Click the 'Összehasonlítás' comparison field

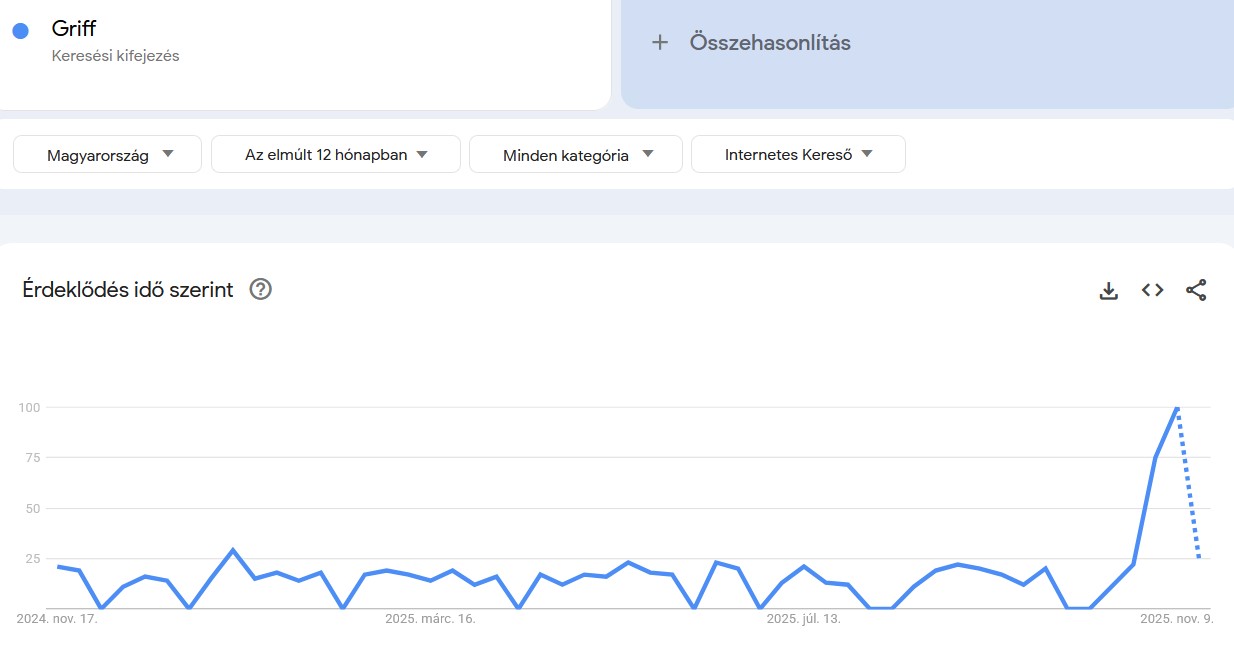click(768, 42)
